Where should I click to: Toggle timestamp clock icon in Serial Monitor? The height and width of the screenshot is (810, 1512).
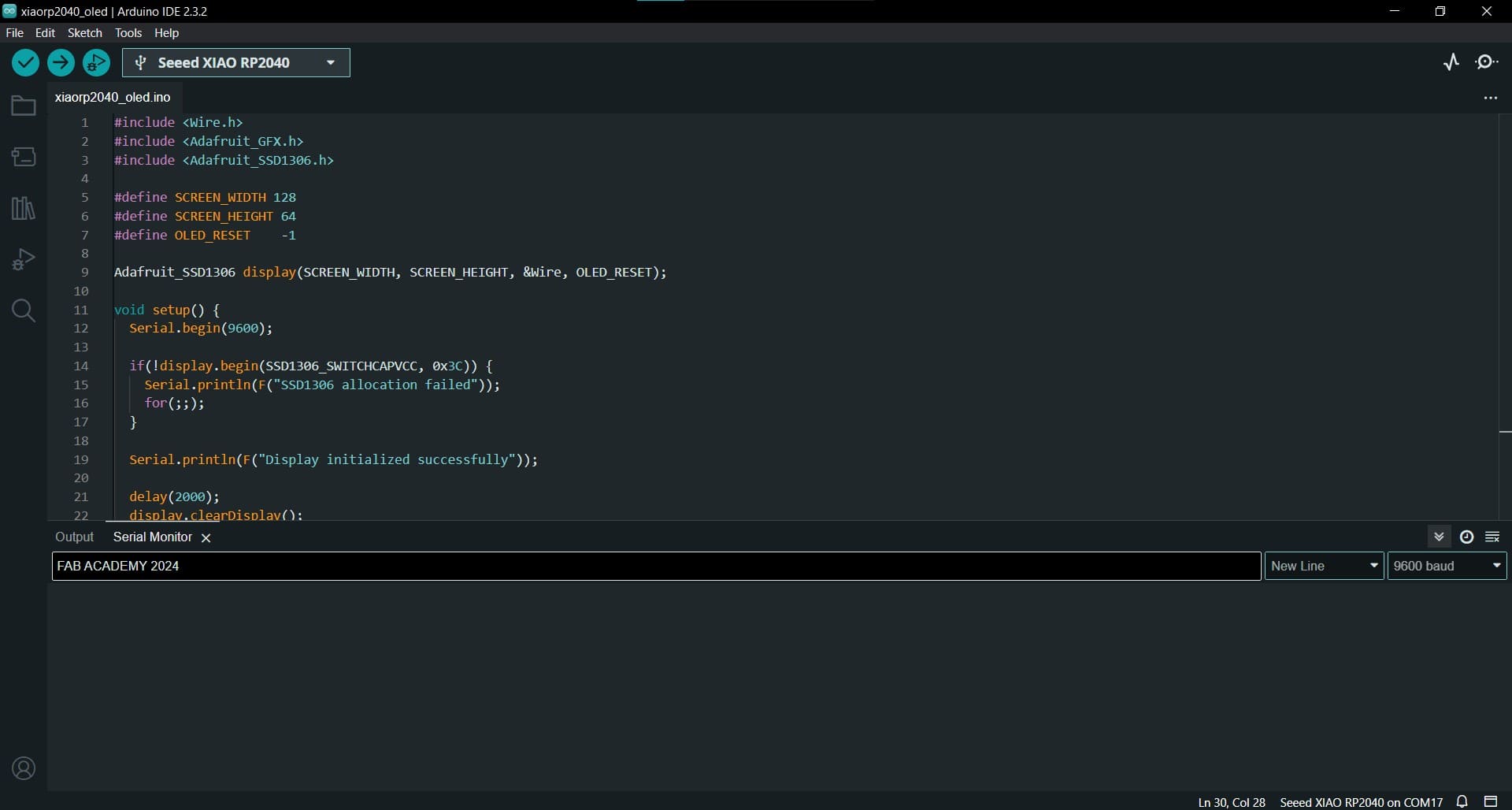coord(1466,537)
